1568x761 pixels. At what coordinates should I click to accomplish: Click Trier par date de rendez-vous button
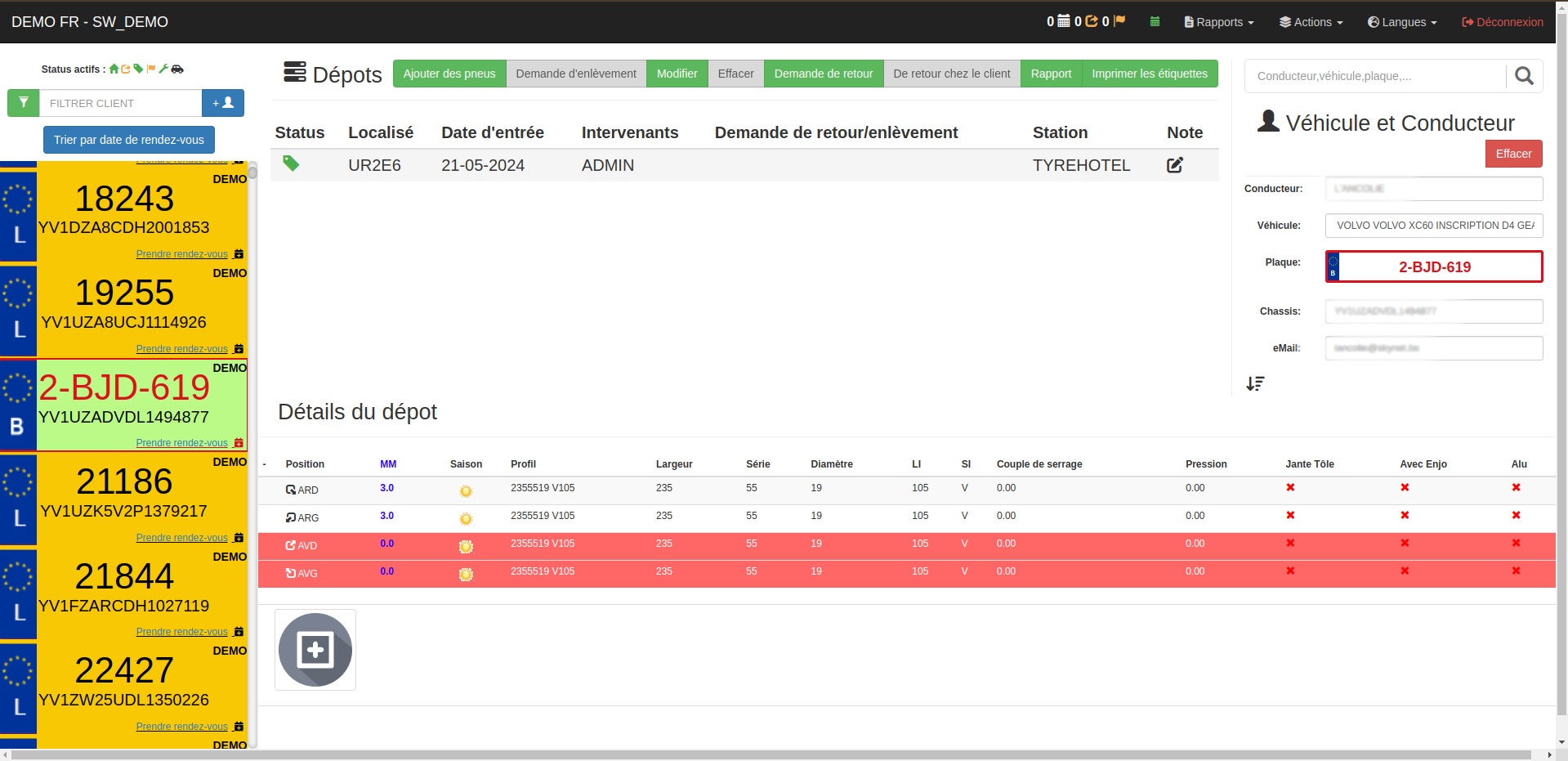point(129,140)
